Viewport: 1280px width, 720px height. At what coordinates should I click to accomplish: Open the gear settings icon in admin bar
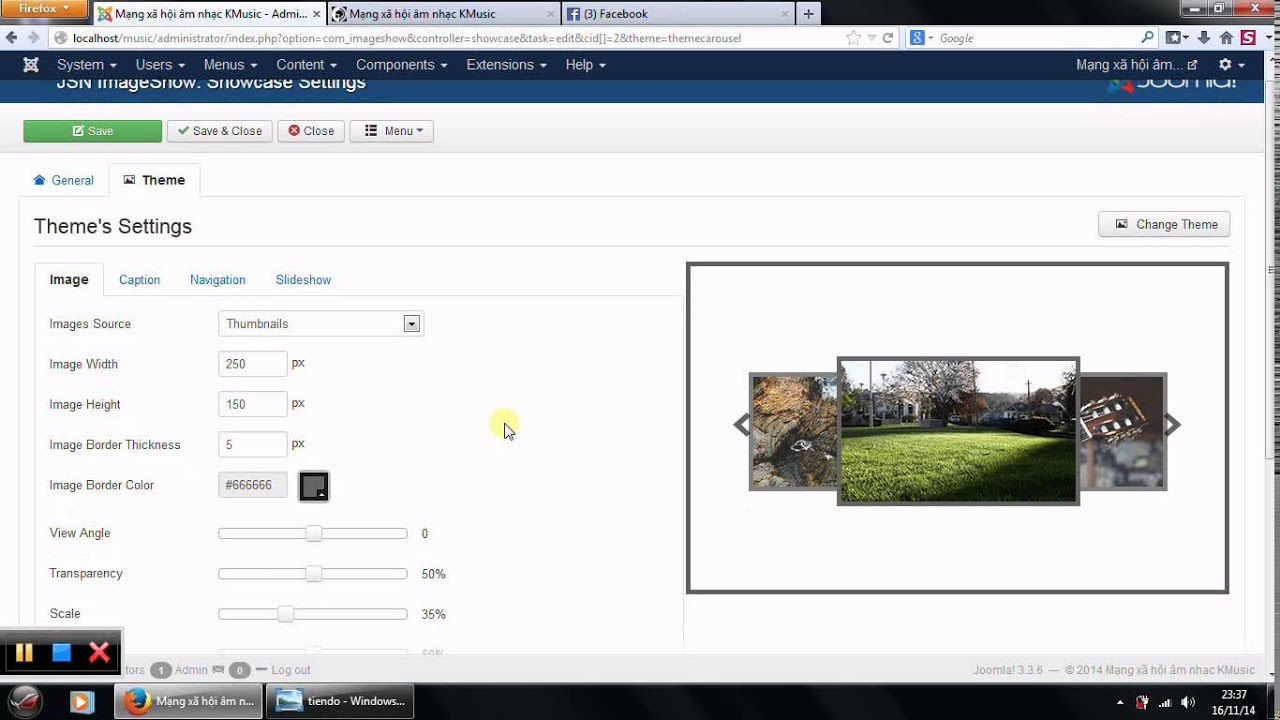click(x=1231, y=64)
